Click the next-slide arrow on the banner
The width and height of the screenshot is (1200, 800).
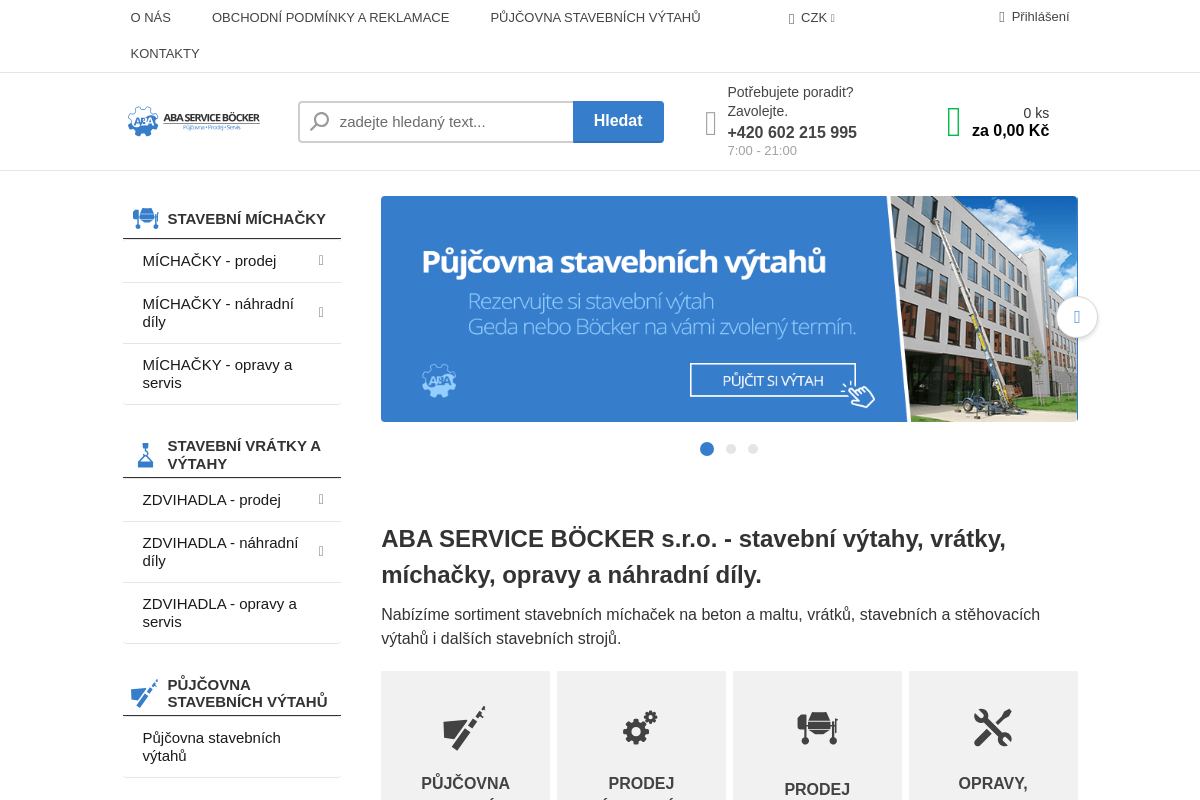point(1077,317)
